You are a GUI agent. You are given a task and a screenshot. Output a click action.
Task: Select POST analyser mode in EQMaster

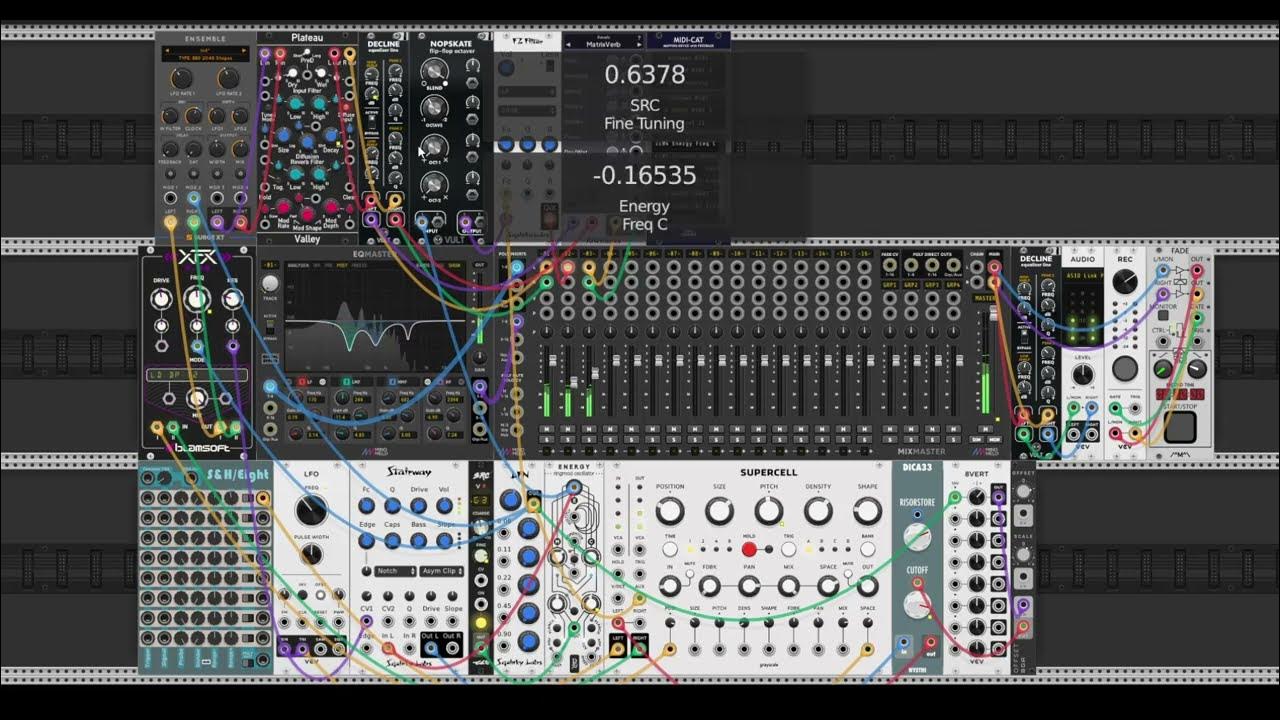[x=342, y=266]
